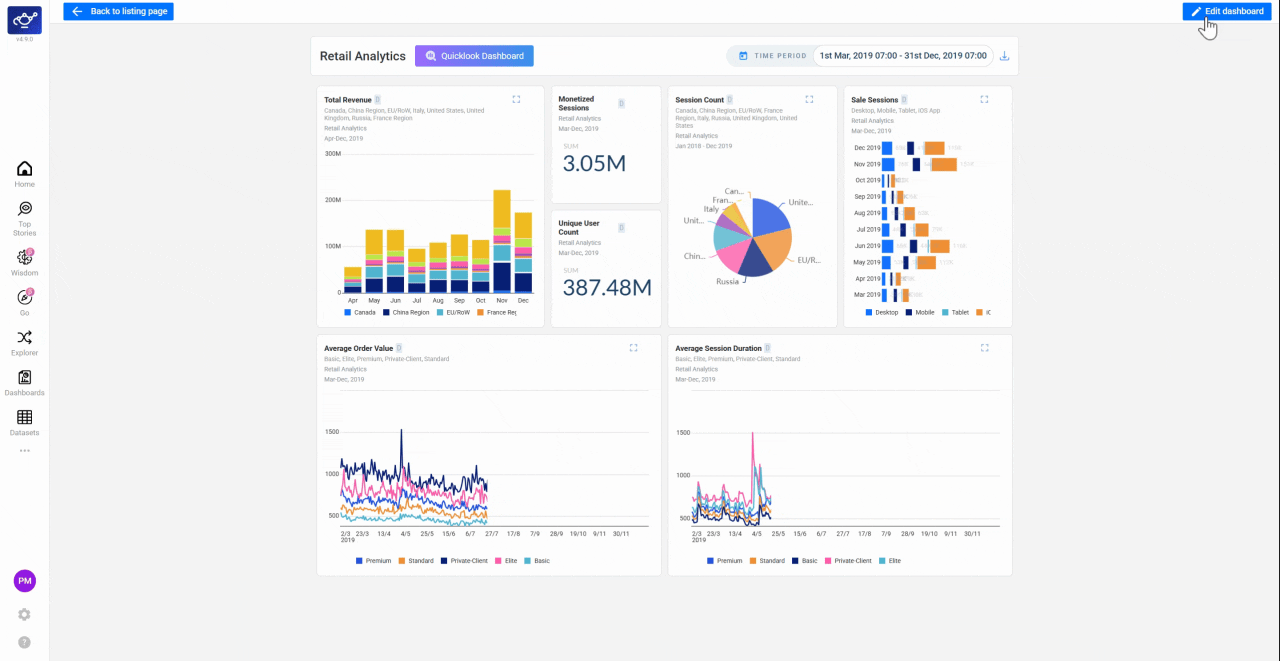This screenshot has height=661, width=1280.
Task: Click the download dashboard icon
Action: coord(1005,56)
